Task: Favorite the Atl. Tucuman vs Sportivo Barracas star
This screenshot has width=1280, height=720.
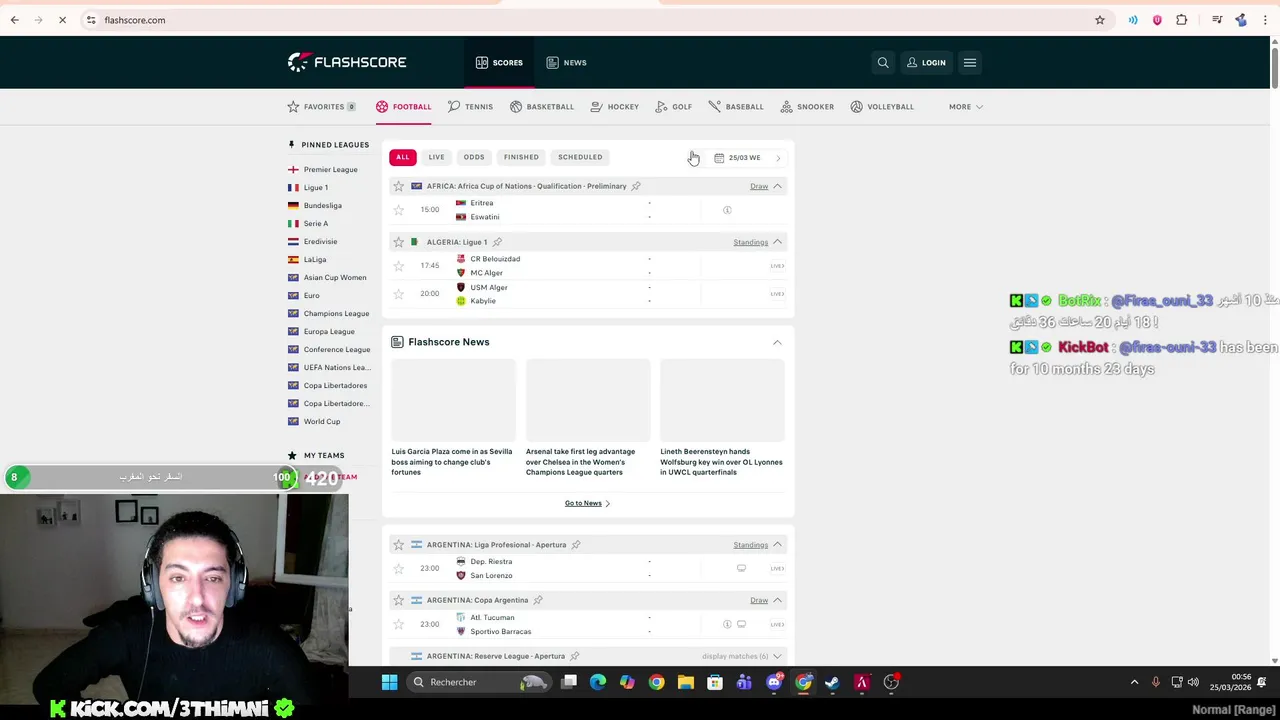Action: tap(399, 624)
